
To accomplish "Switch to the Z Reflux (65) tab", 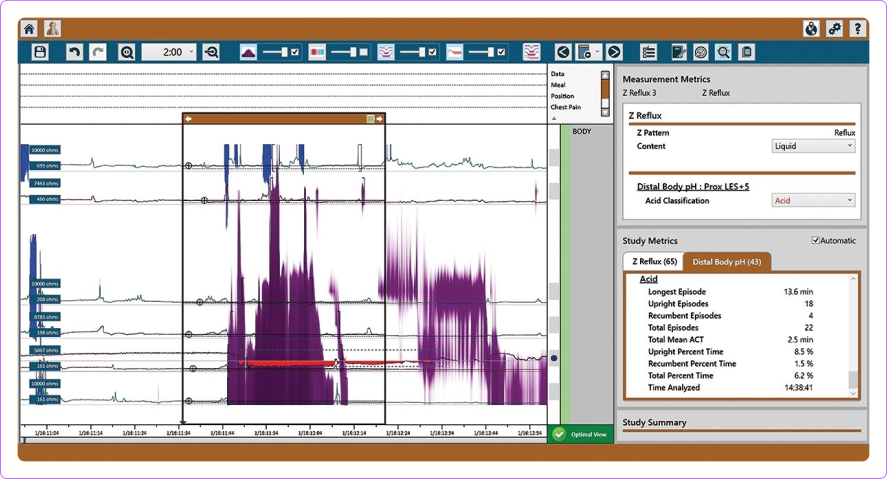I will click(x=654, y=262).
